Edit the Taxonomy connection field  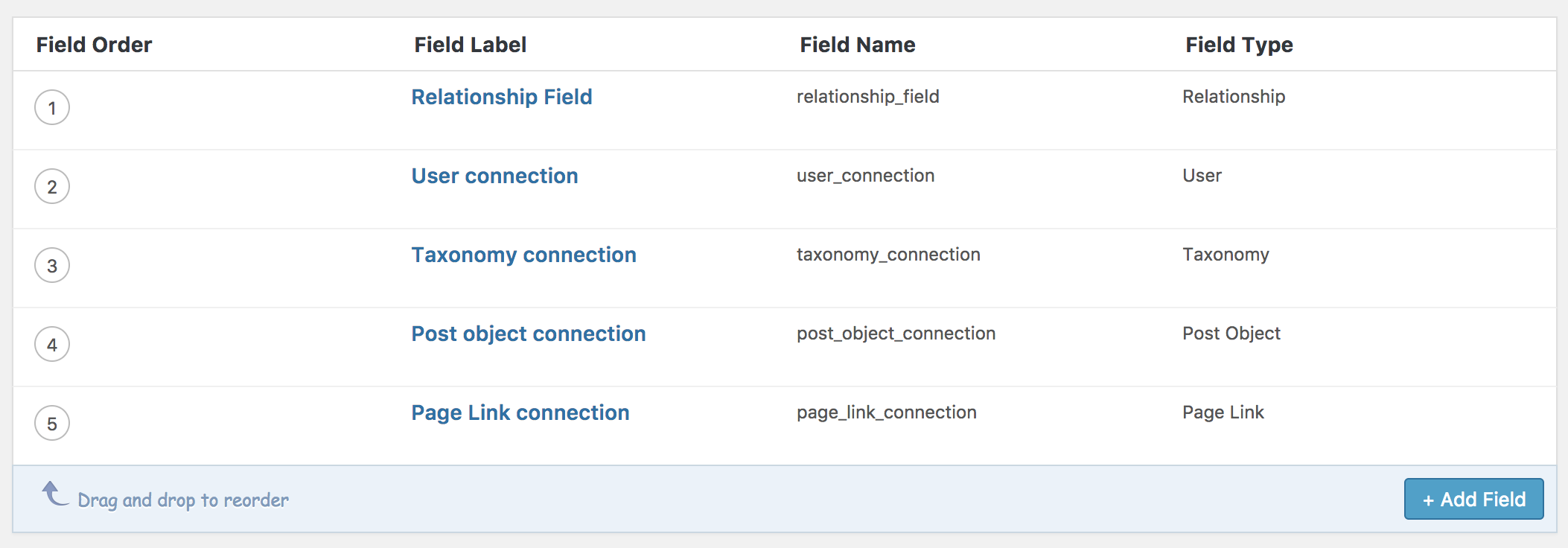(524, 255)
